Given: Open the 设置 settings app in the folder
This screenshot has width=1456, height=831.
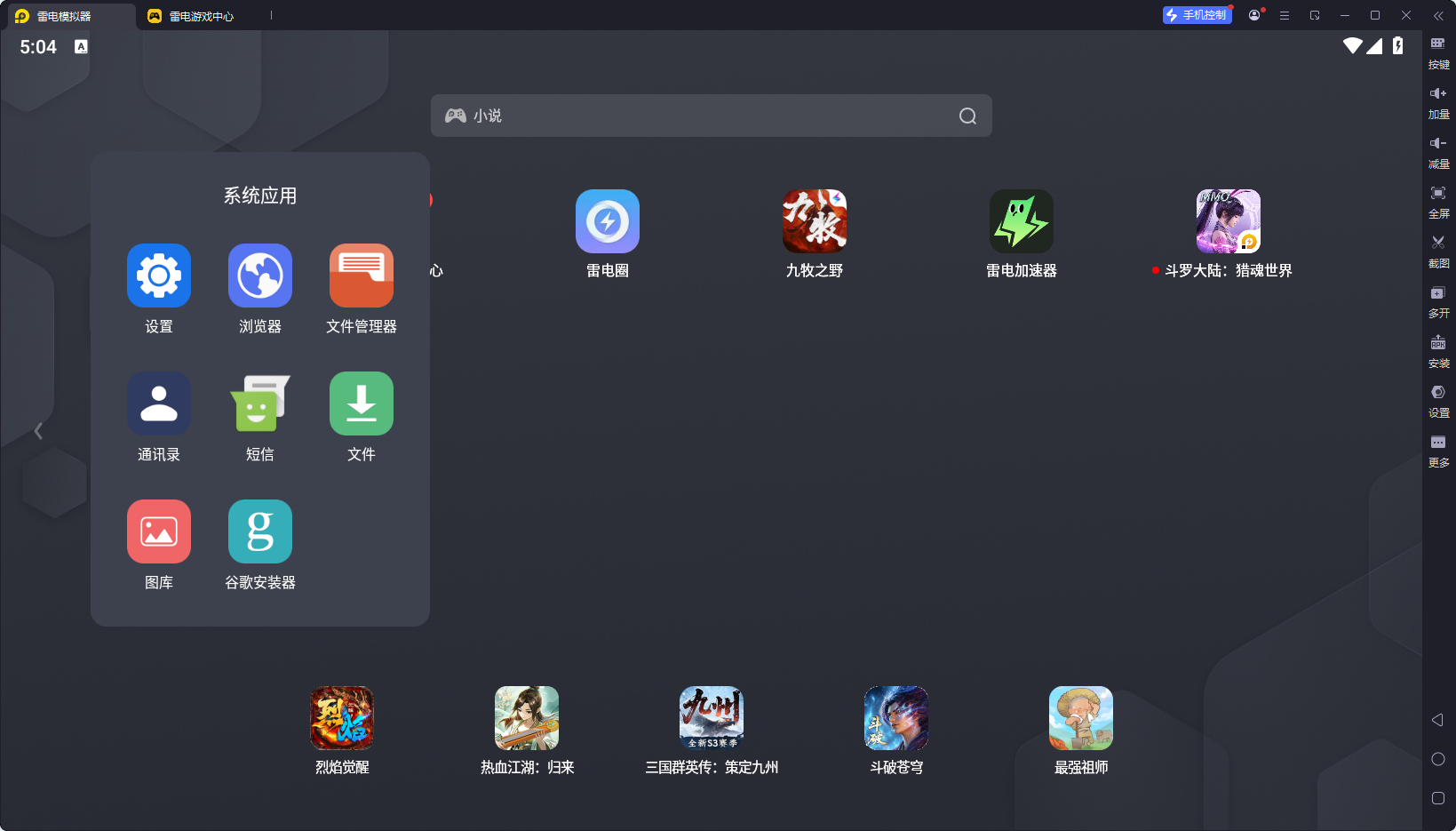Looking at the screenshot, I should (x=159, y=276).
